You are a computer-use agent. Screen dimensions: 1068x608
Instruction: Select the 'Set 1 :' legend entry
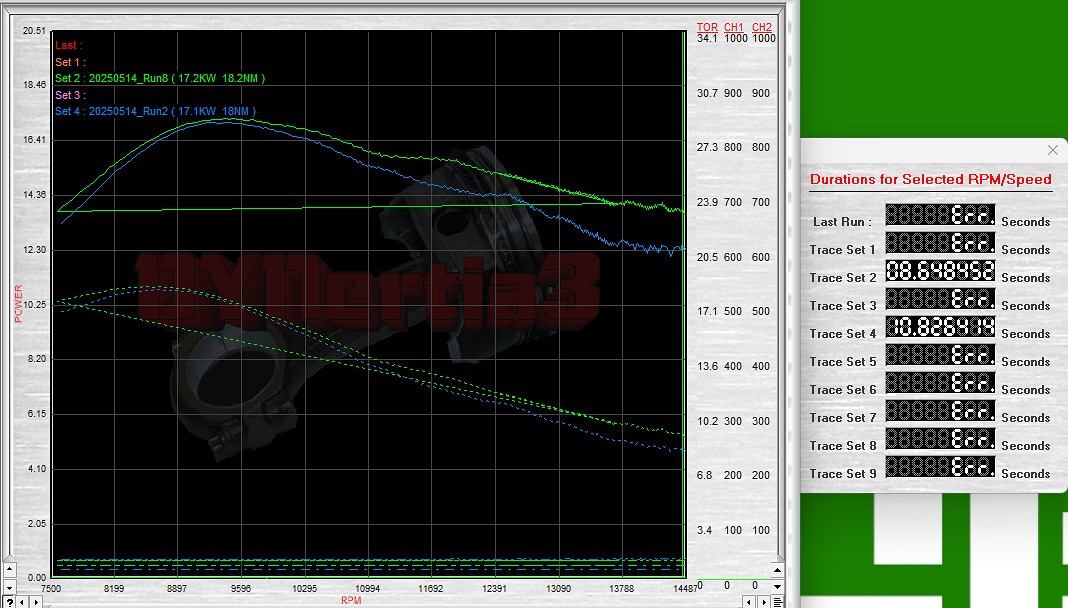[x=71, y=62]
